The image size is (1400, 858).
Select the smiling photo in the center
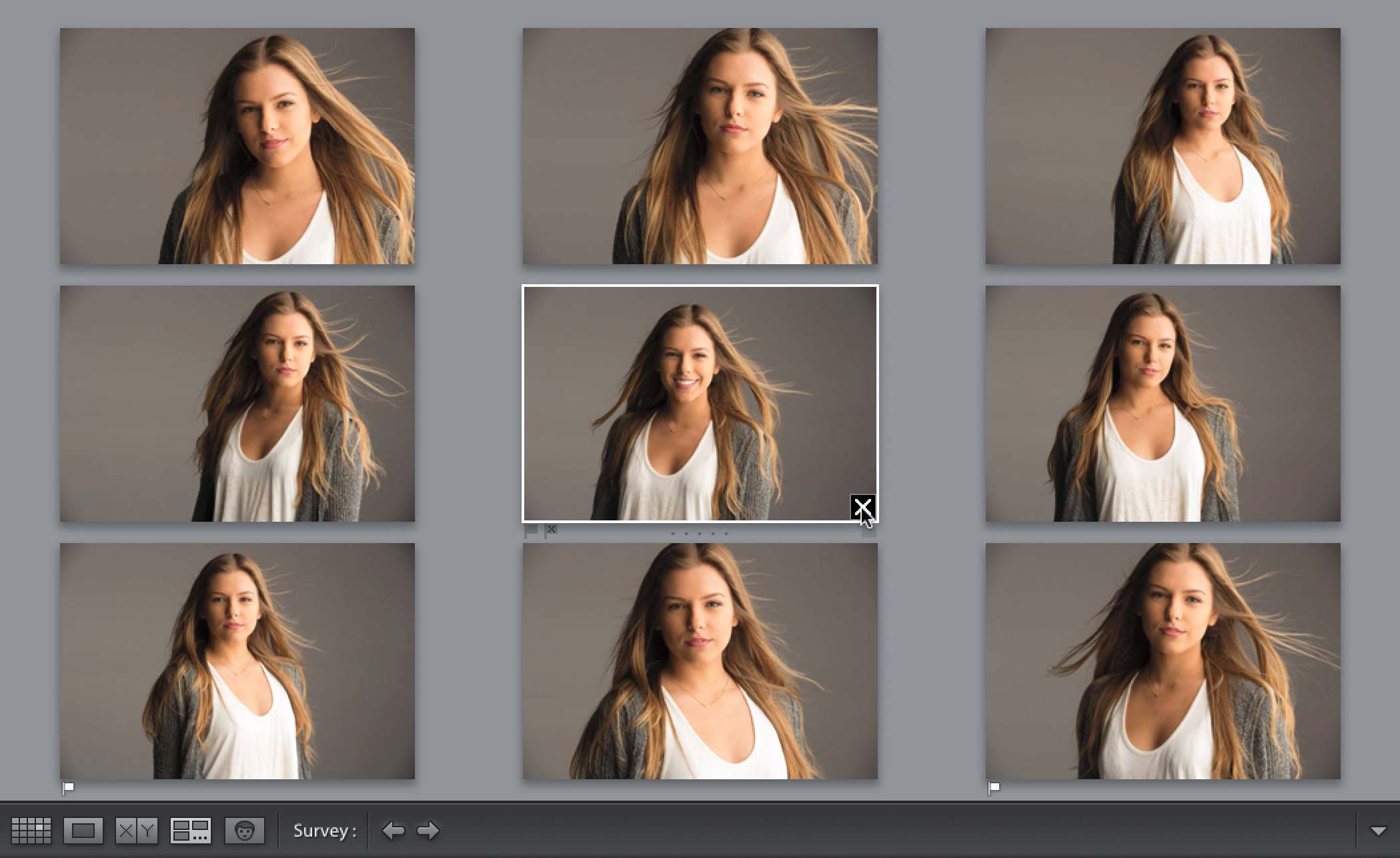click(x=700, y=403)
